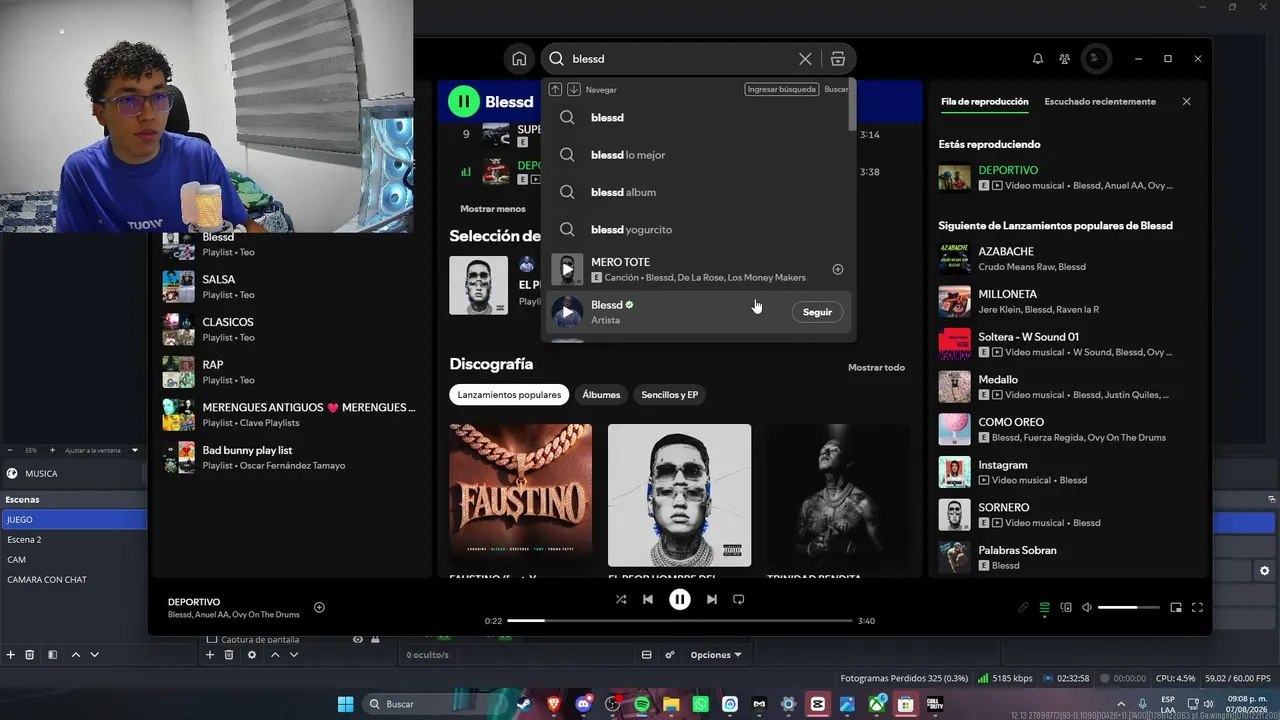This screenshot has height=720, width=1280.
Task: Move the OBS scene down
Action: coord(94,655)
